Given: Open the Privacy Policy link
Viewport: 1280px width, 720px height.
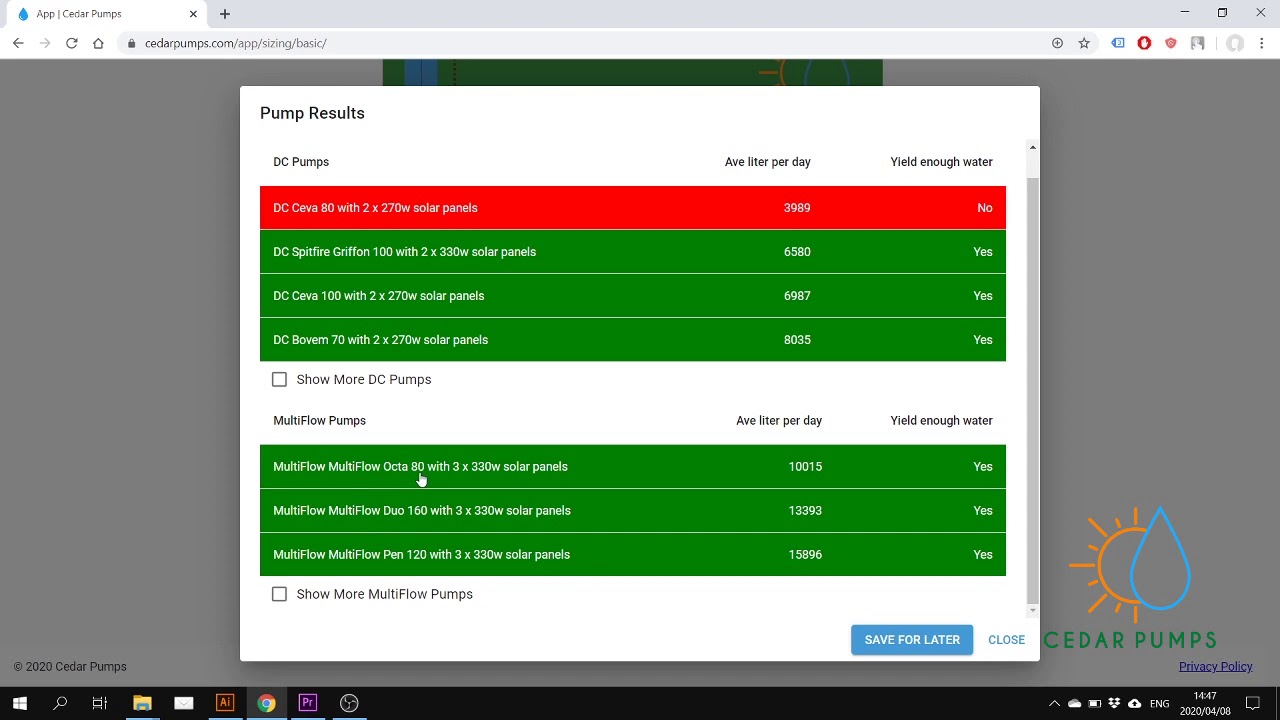Looking at the screenshot, I should coord(1215,666).
